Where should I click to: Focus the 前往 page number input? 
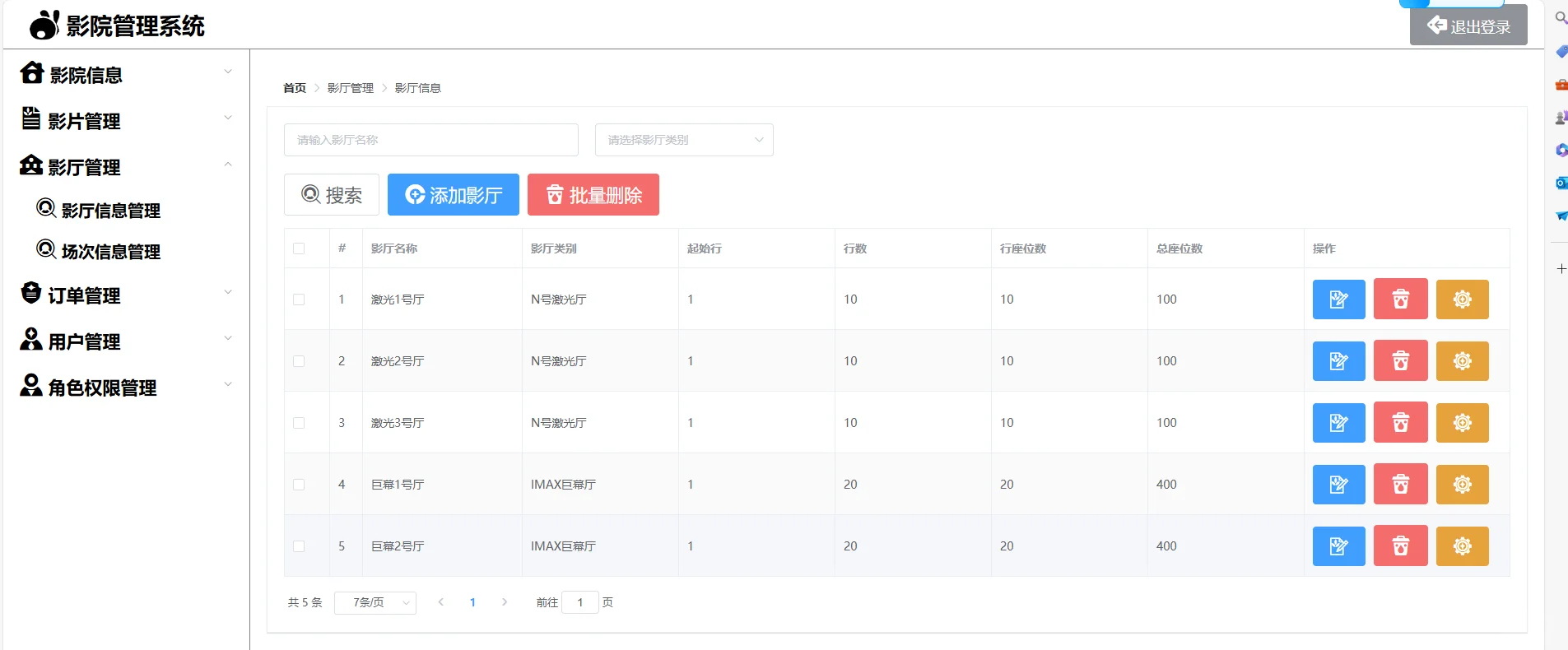point(580,602)
